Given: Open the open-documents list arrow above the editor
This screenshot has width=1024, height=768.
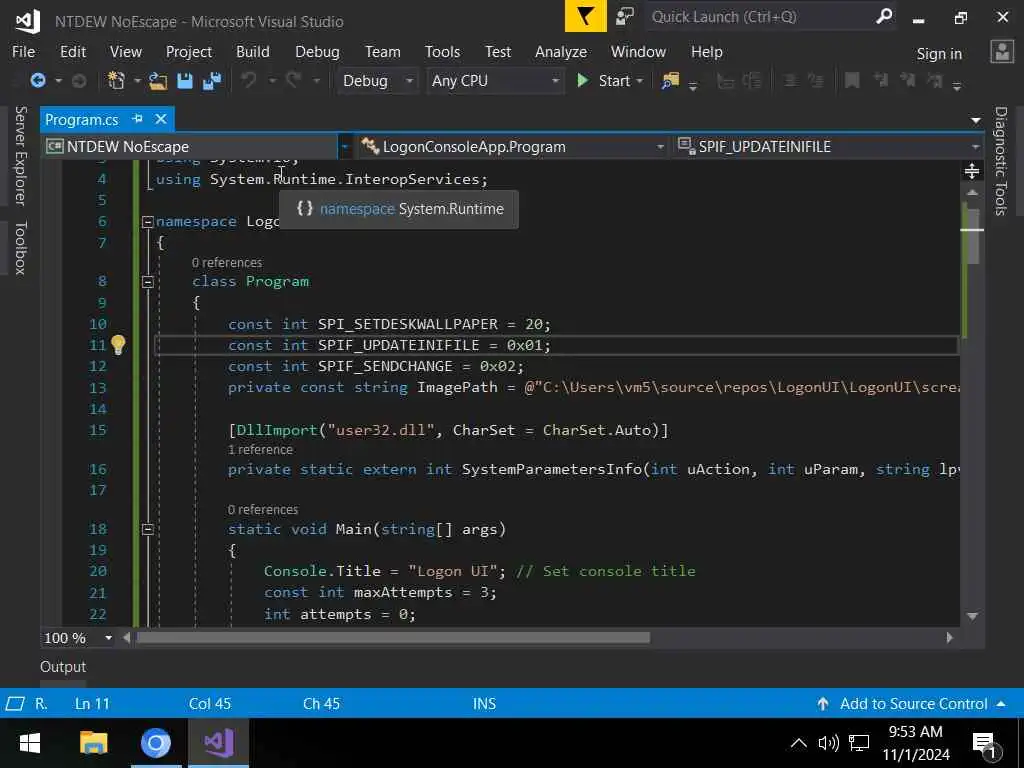Looking at the screenshot, I should point(976,120).
